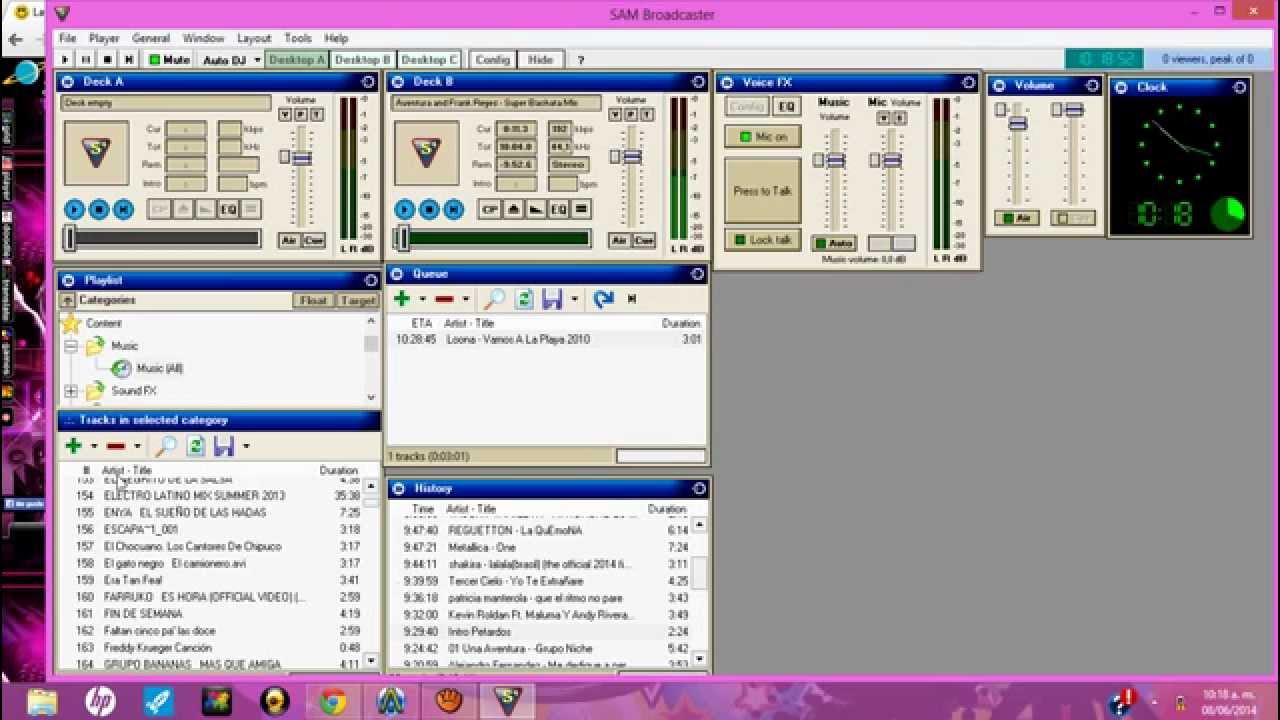The height and width of the screenshot is (720, 1280).
Task: Open dropdown next to Queue's save icon
Action: 574,299
